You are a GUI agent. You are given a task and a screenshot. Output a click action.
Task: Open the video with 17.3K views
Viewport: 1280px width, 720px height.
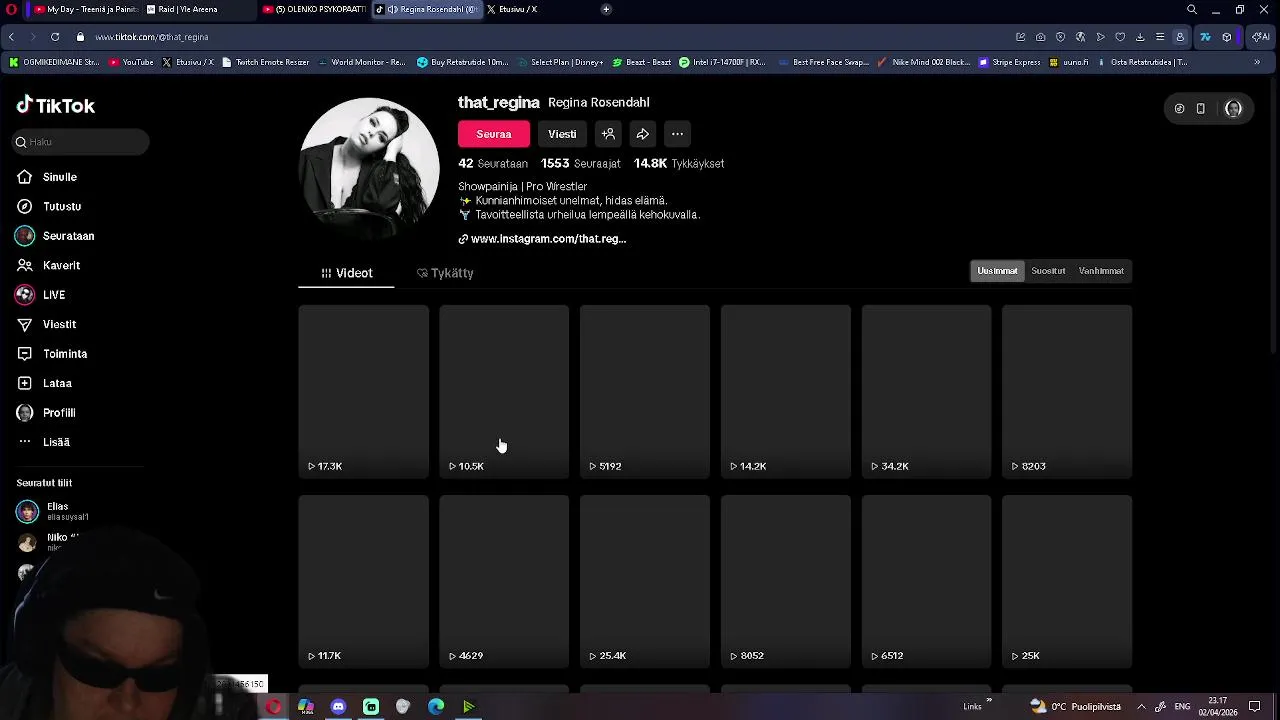pos(364,392)
